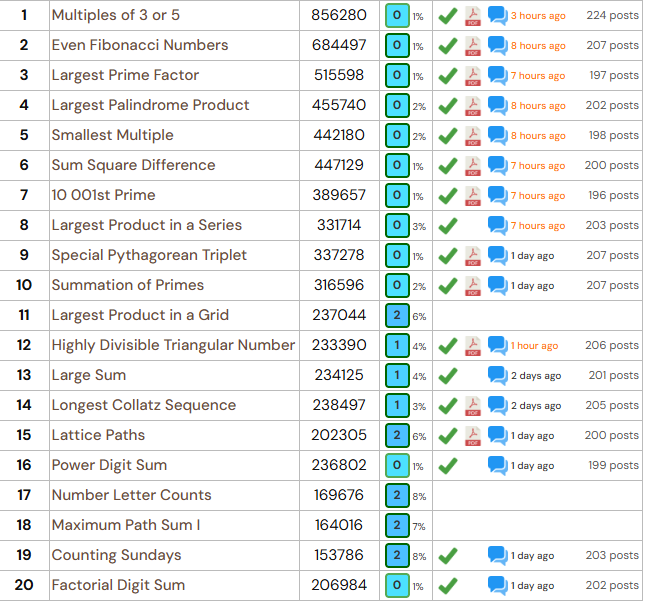This screenshot has width=650, height=601.
Task: Open PDF icon in Largest Prime Factor row
Action: pyautogui.click(x=473, y=76)
